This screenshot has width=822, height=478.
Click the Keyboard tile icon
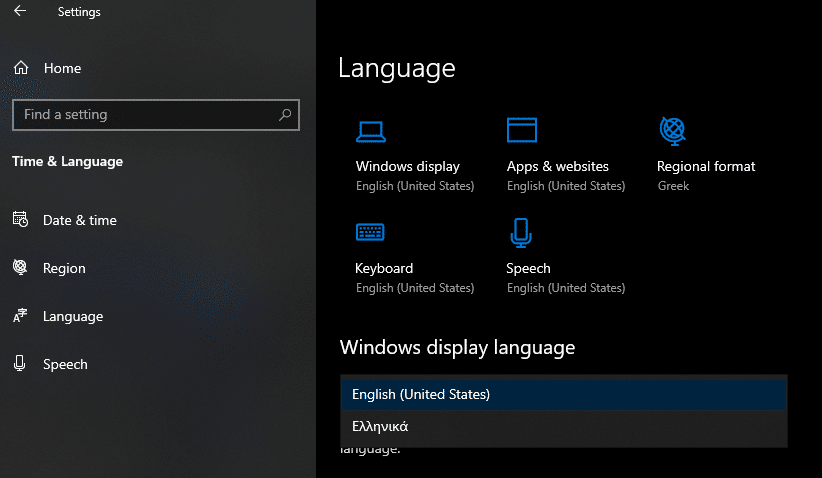[370, 232]
